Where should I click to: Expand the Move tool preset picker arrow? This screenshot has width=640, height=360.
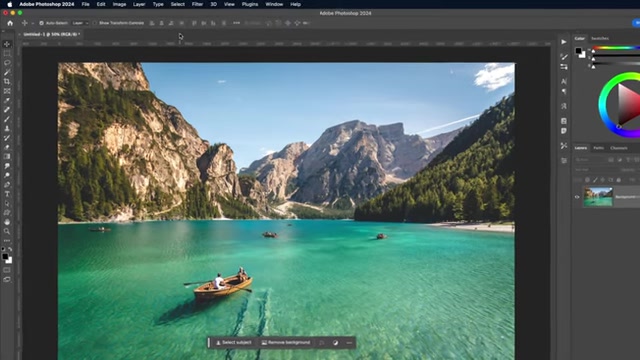pyautogui.click(x=33, y=23)
